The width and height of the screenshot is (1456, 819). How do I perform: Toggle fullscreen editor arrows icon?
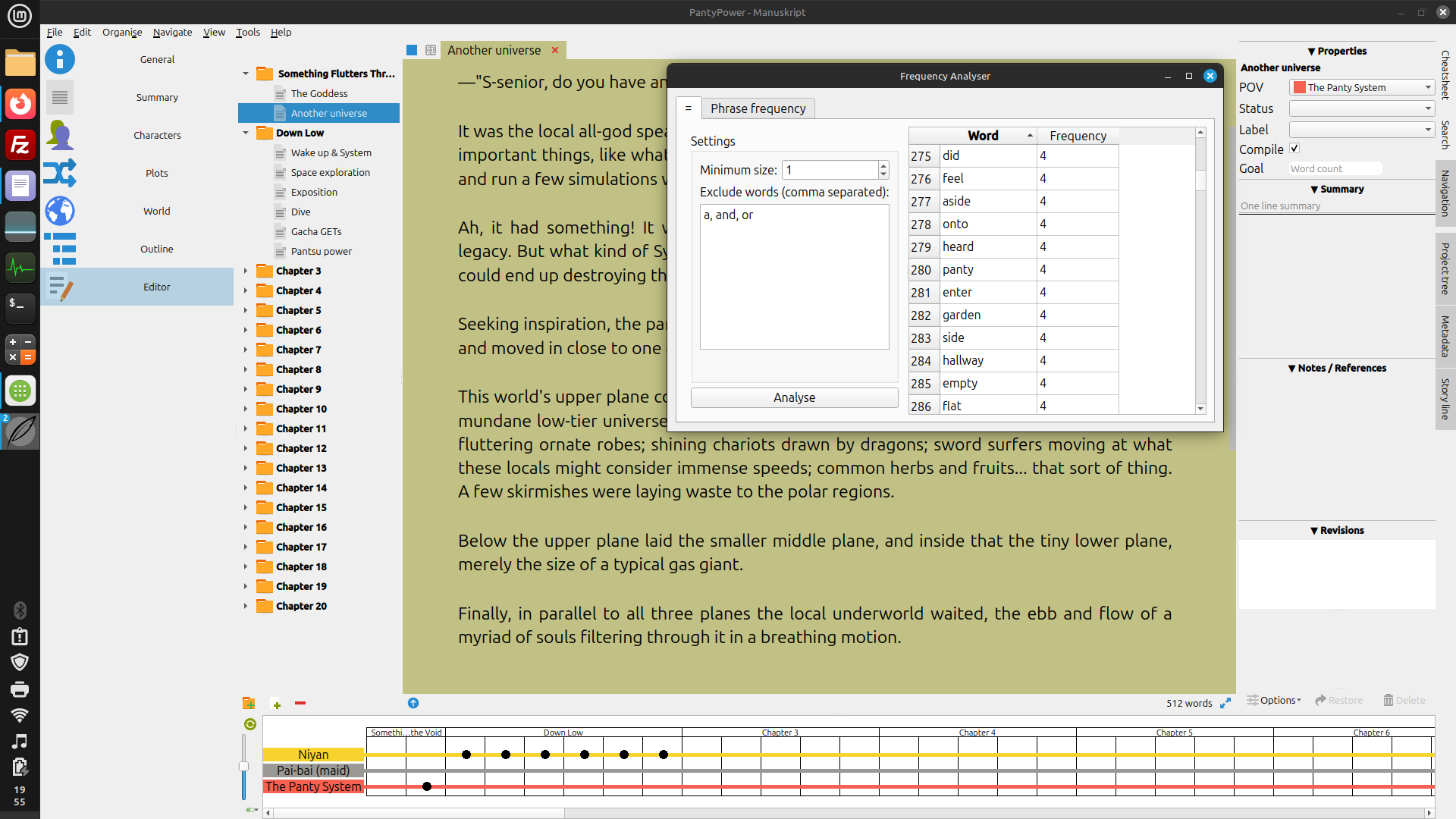(x=1225, y=703)
